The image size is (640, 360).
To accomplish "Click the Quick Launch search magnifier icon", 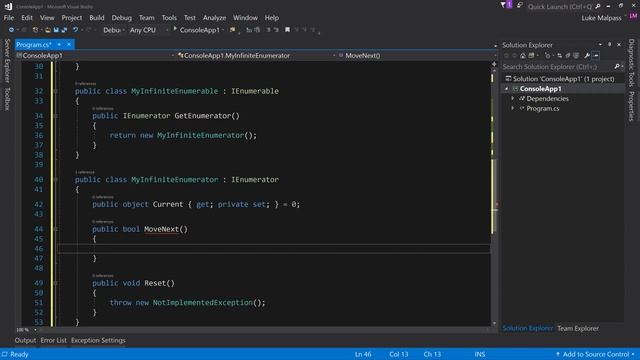I will point(598,6).
